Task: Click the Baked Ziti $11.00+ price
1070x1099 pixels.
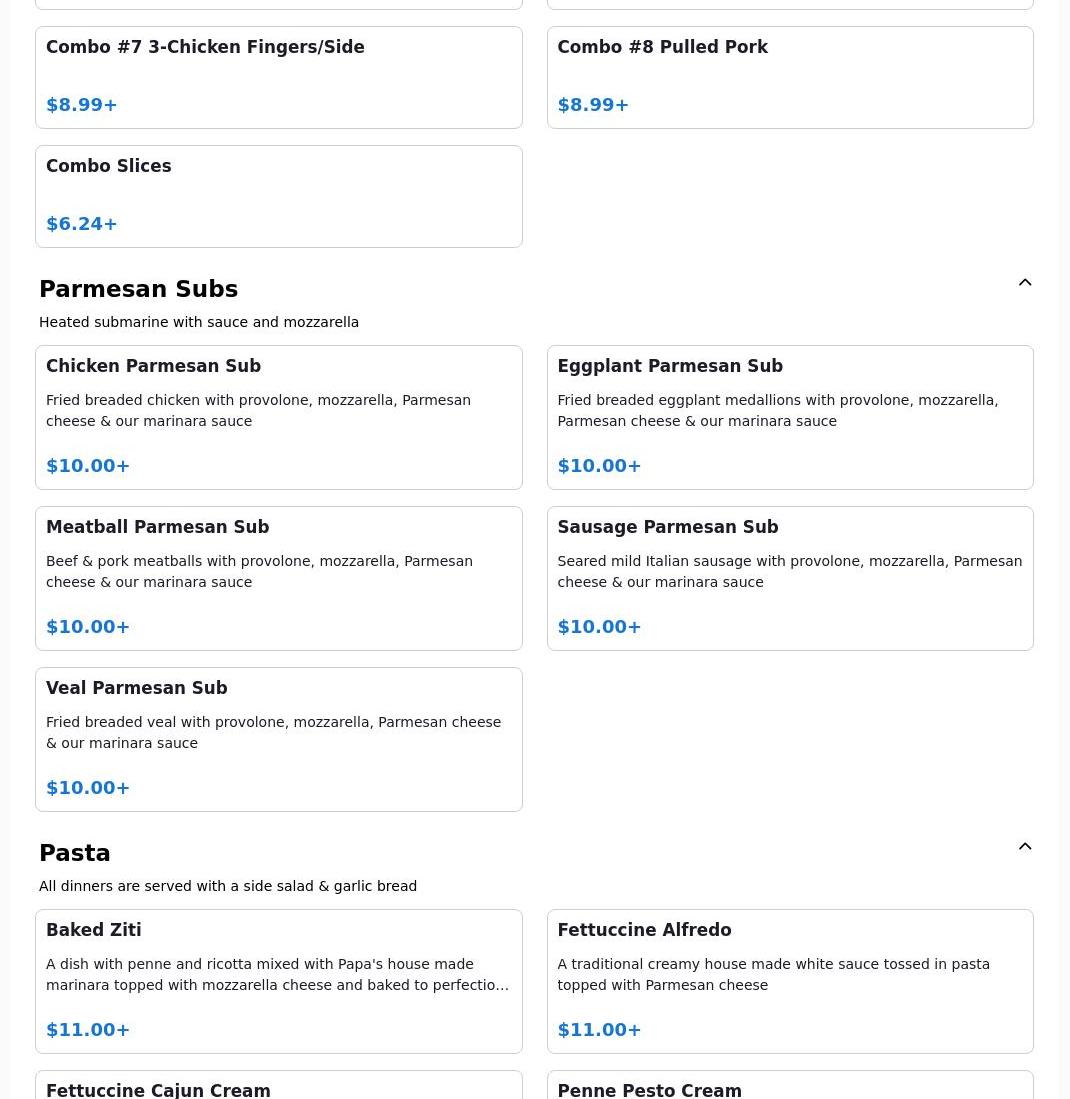Action: [x=88, y=1030]
